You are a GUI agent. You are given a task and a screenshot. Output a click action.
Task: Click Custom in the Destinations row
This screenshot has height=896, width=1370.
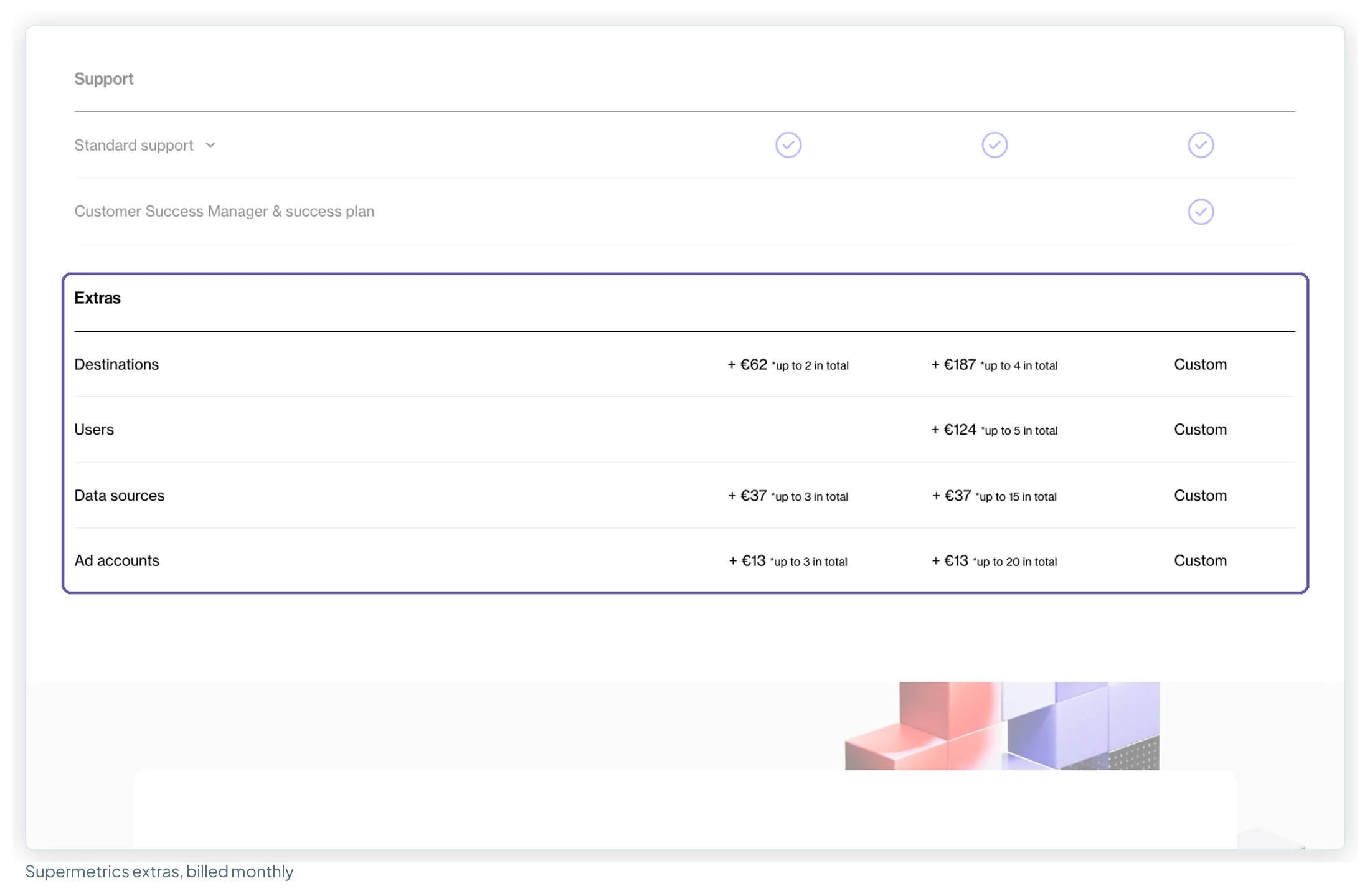click(x=1200, y=364)
